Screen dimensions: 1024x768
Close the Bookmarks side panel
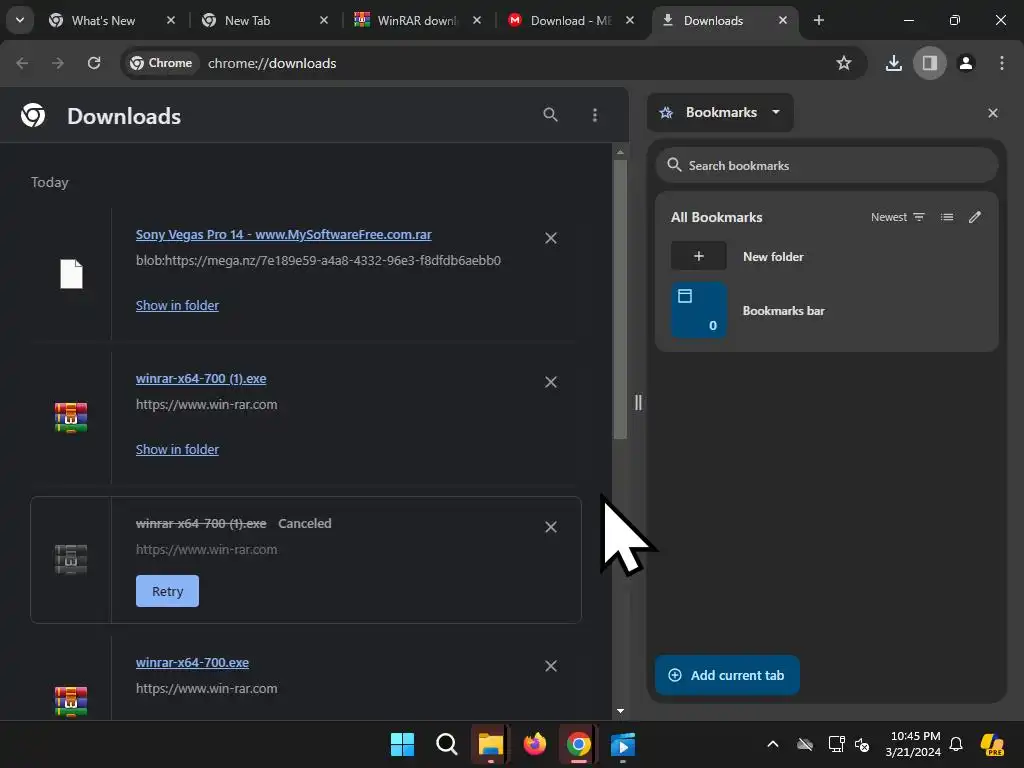pyautogui.click(x=993, y=113)
